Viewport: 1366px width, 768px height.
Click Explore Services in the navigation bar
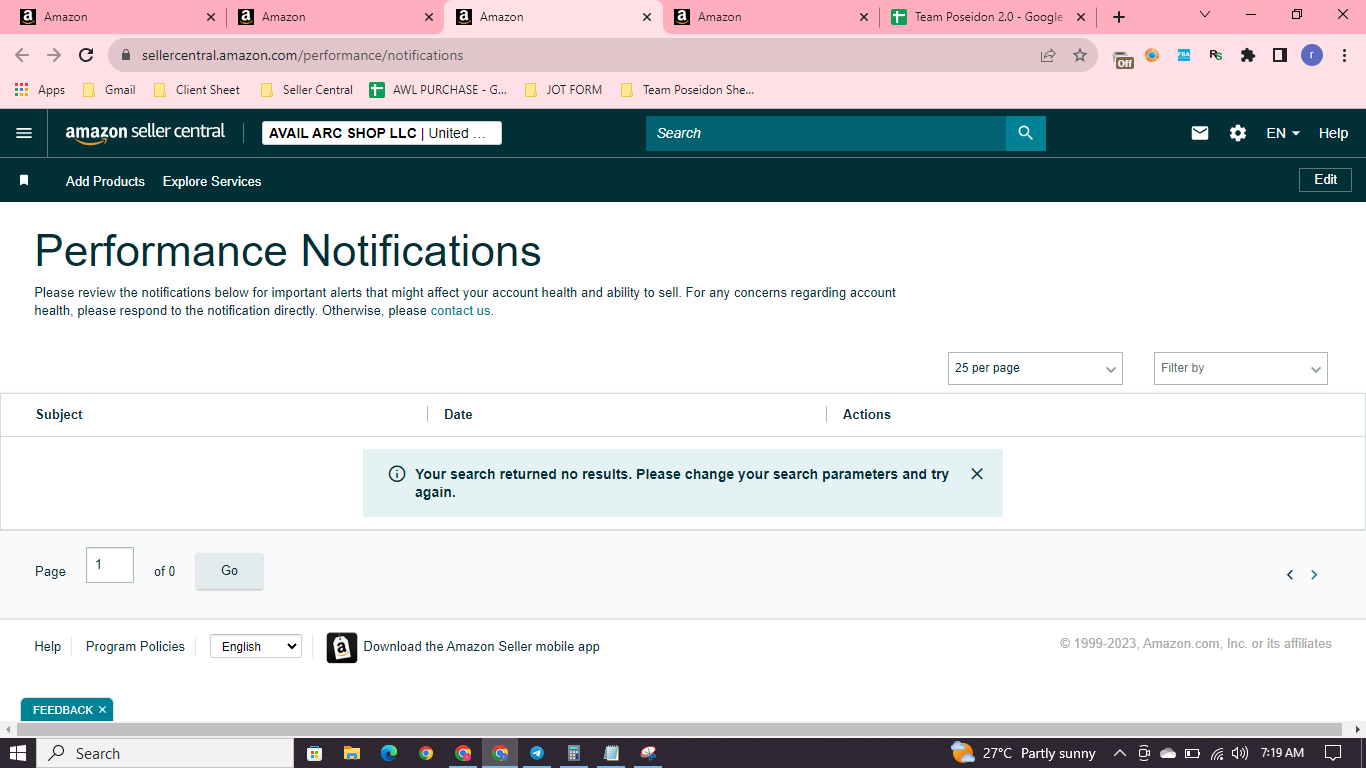point(212,181)
